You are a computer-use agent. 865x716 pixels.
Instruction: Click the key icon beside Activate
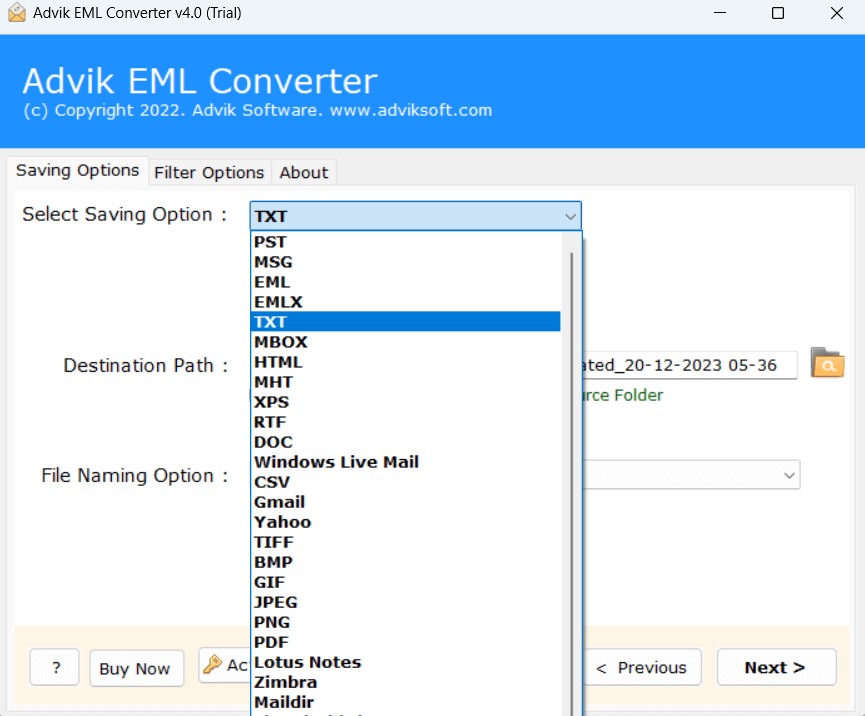click(212, 664)
